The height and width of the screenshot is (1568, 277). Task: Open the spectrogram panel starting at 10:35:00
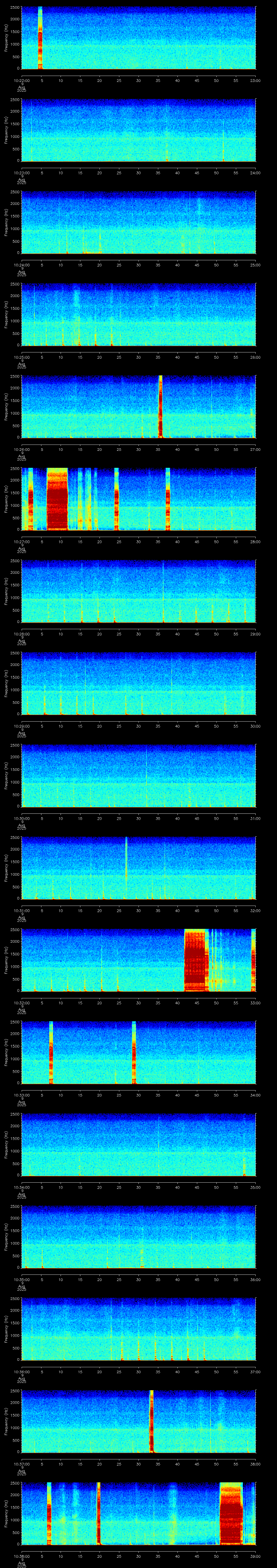[138, 1237]
